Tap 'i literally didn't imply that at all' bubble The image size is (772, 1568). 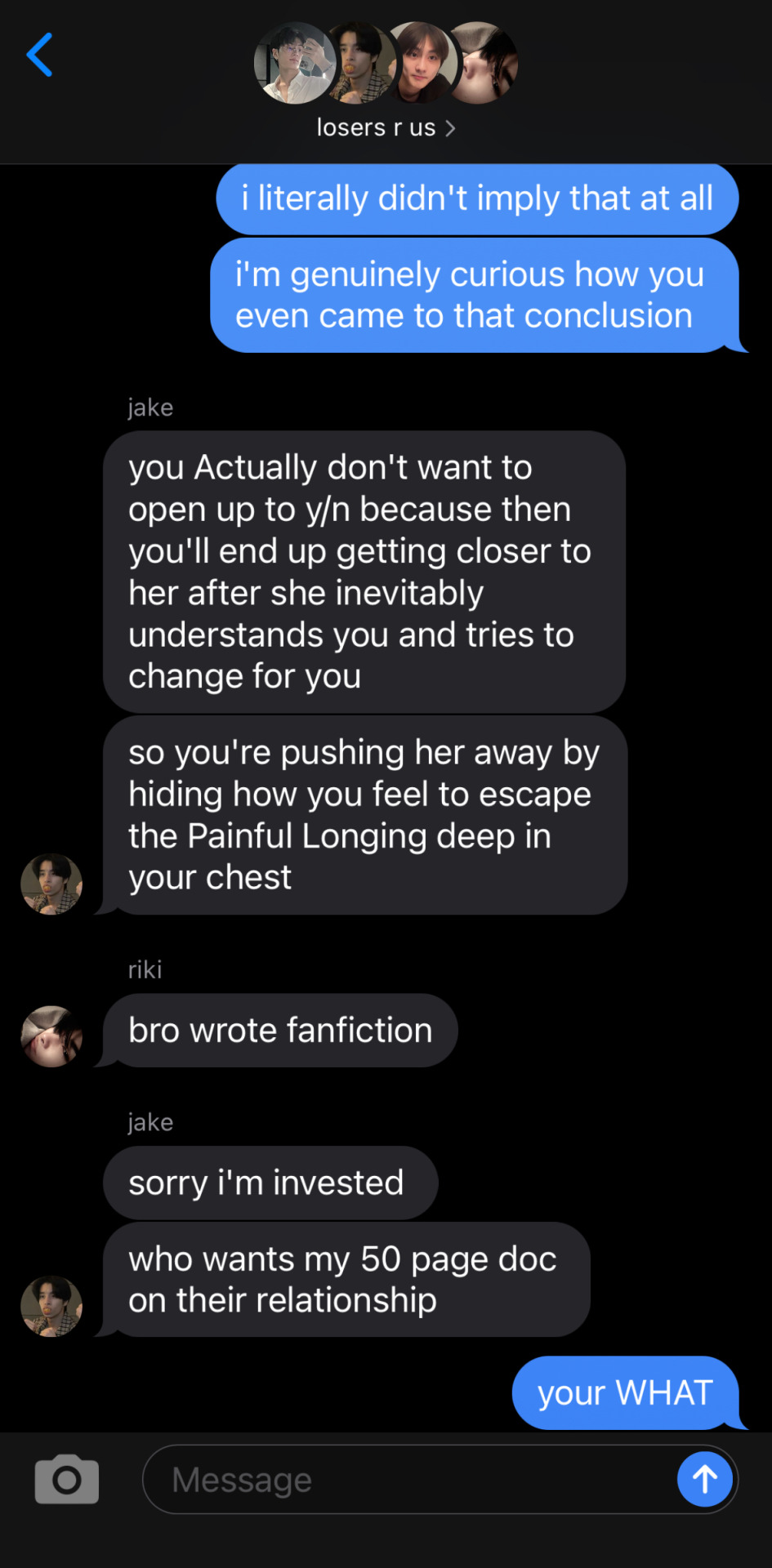[x=477, y=198]
